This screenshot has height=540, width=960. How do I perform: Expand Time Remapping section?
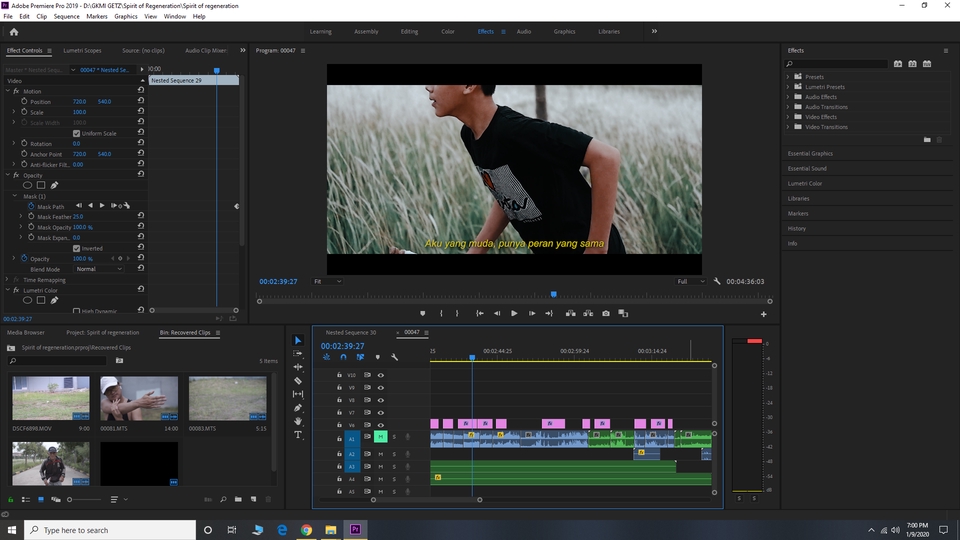(x=8, y=280)
